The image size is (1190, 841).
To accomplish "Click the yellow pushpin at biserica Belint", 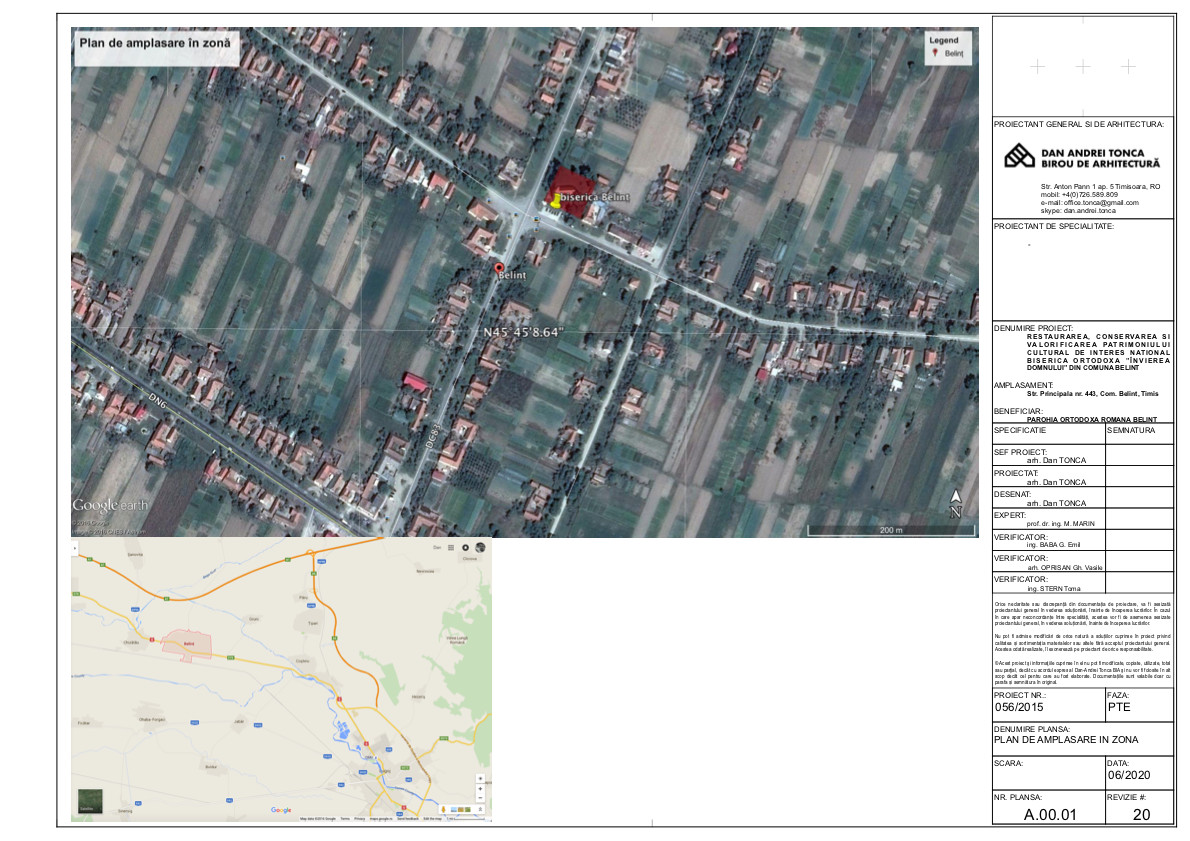I will point(555,200).
